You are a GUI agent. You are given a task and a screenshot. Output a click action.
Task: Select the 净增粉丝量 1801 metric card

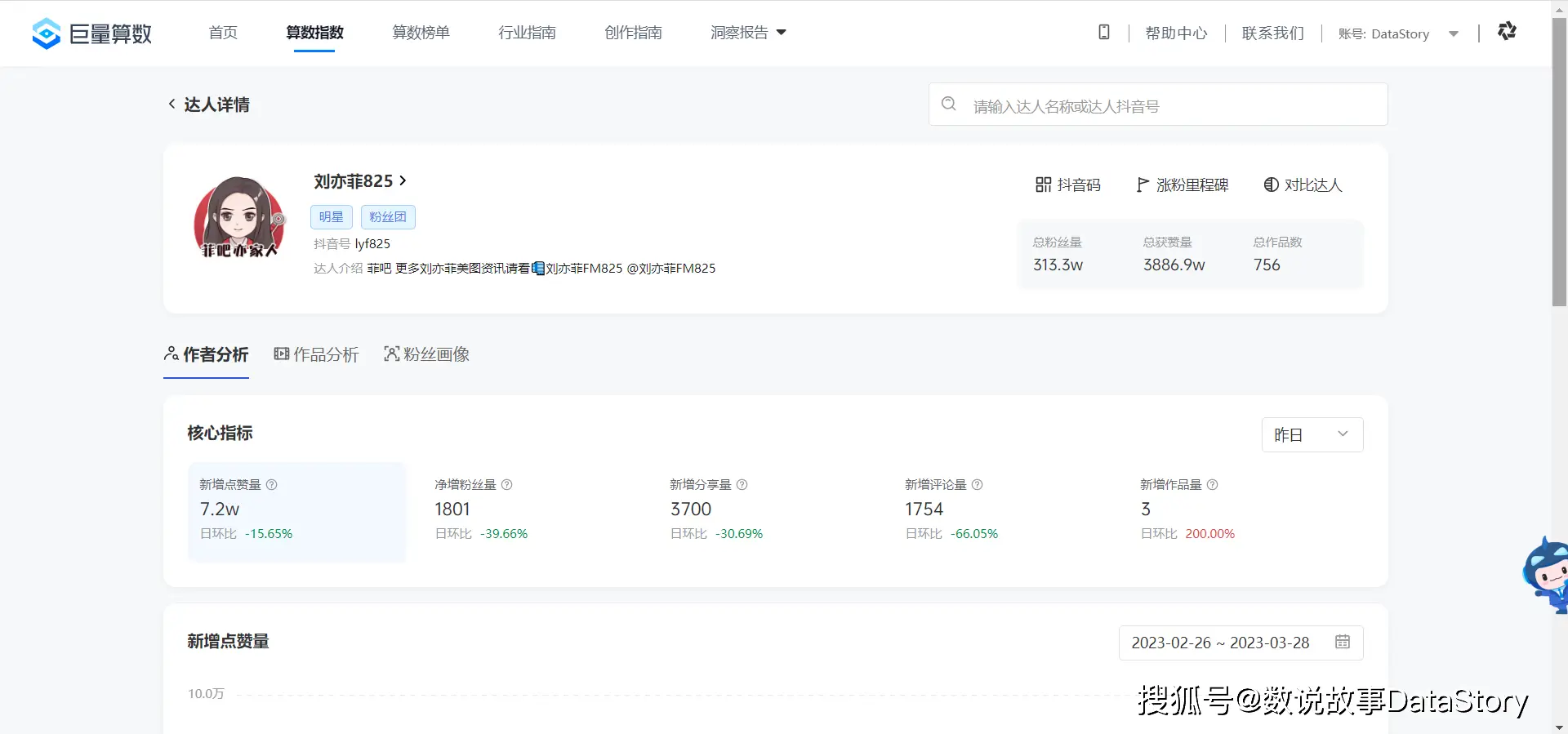point(532,511)
